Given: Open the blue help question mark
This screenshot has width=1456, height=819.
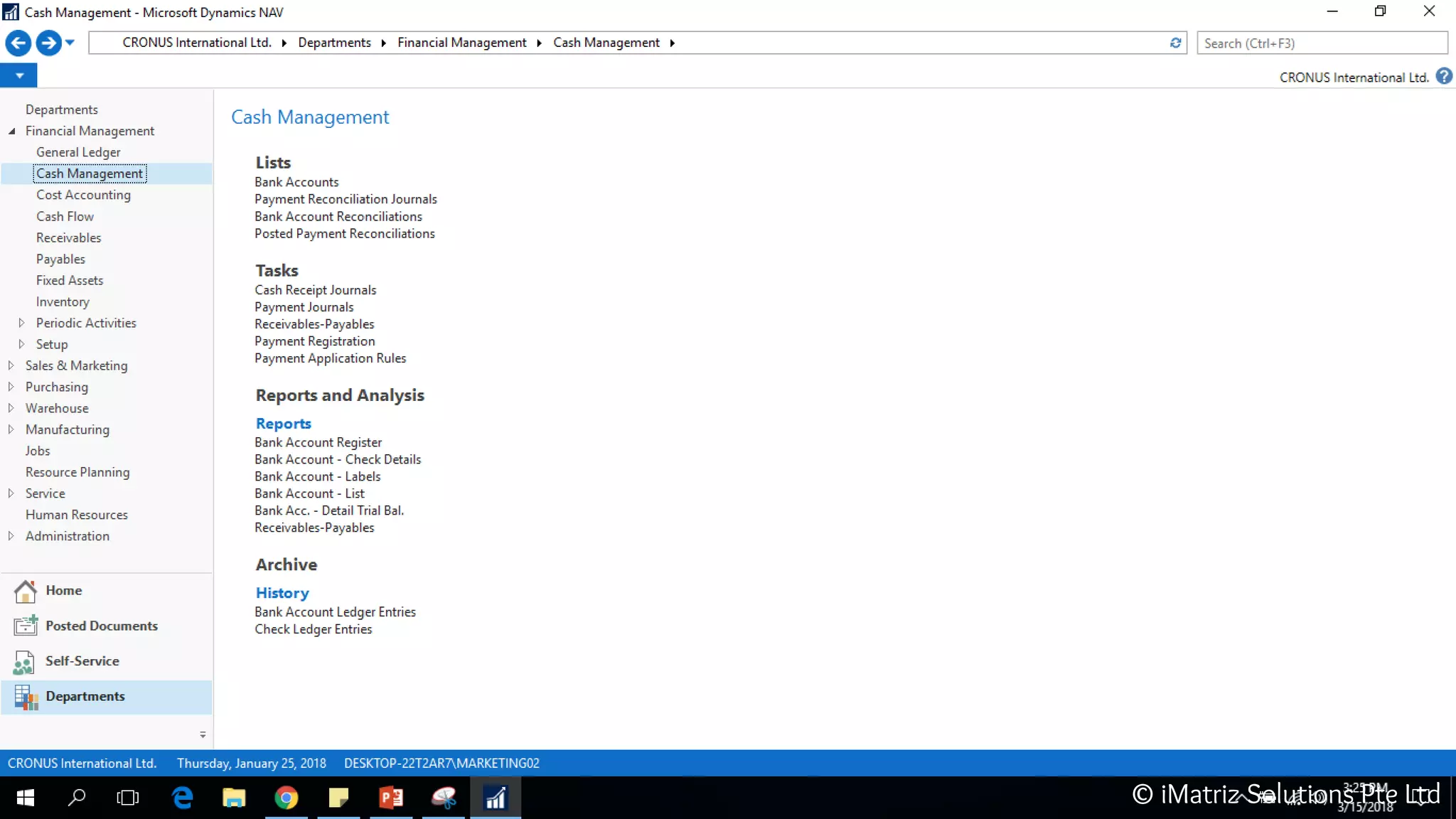Looking at the screenshot, I should tap(1444, 76).
